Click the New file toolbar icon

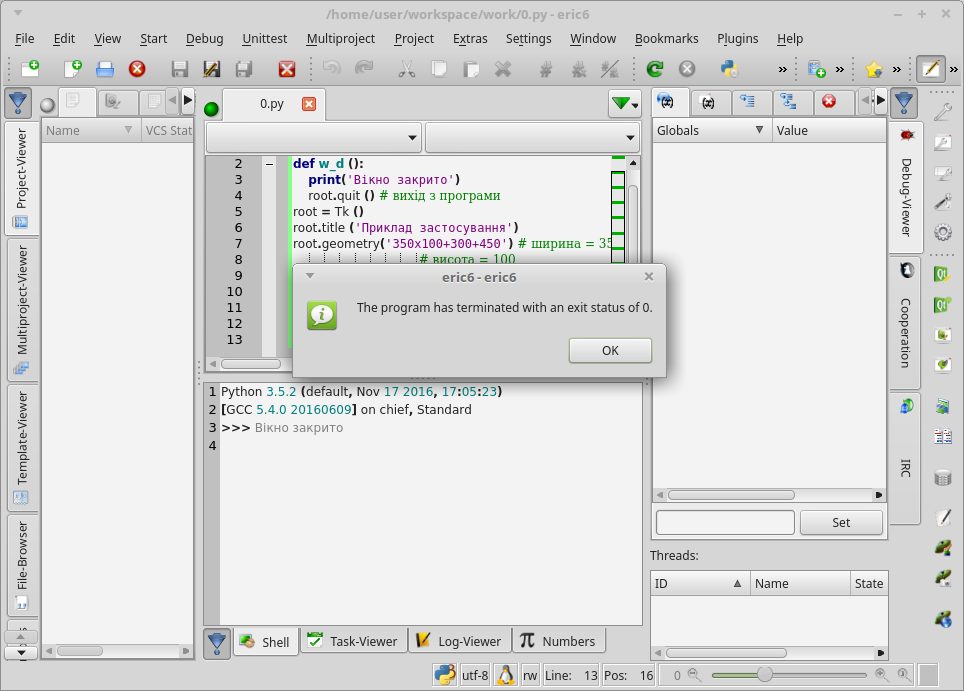tap(73, 69)
